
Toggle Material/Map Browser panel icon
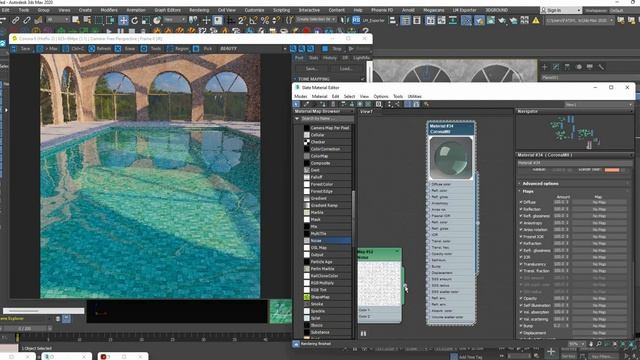408,104
